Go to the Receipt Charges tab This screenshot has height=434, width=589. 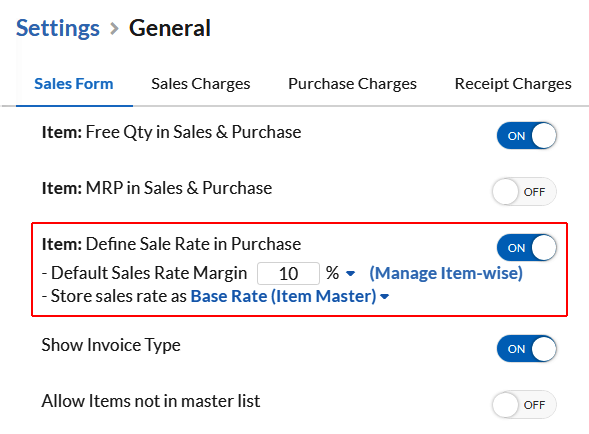[x=513, y=84]
